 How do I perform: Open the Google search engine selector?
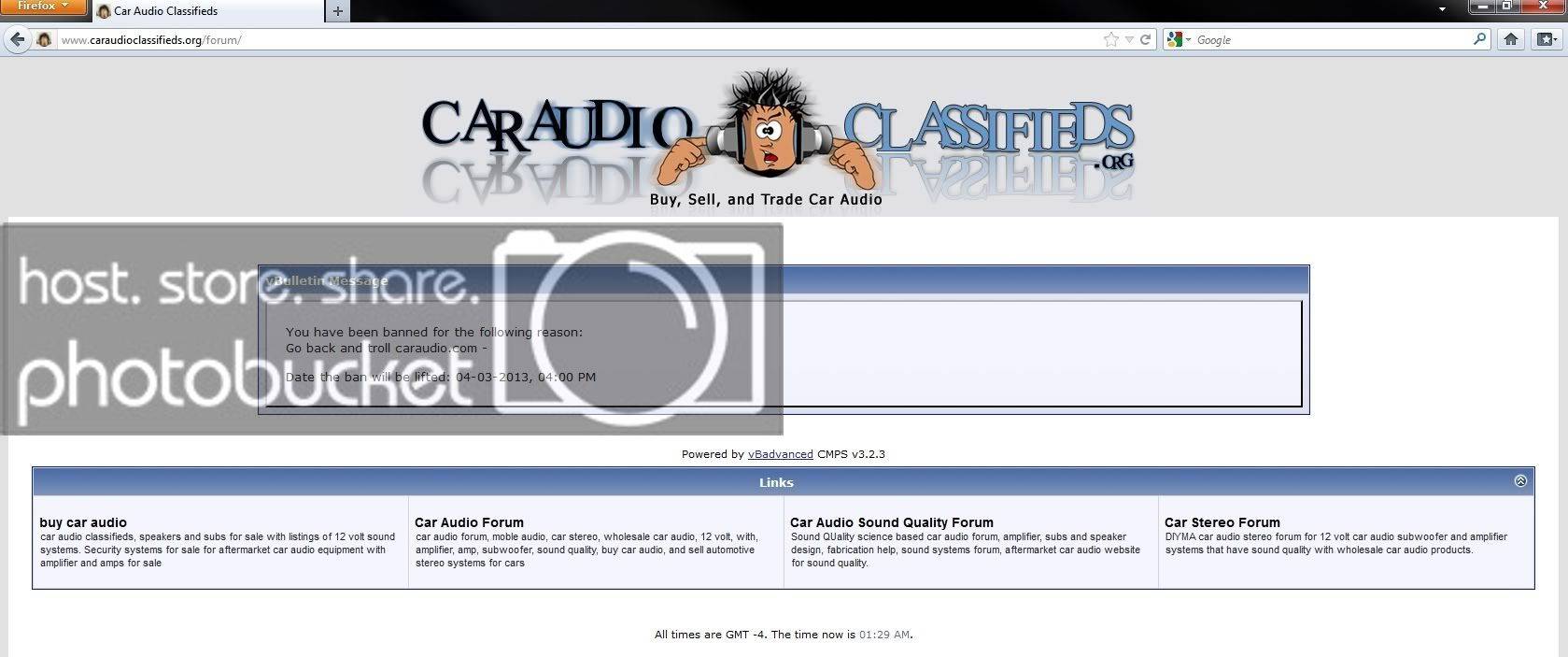[x=1180, y=39]
